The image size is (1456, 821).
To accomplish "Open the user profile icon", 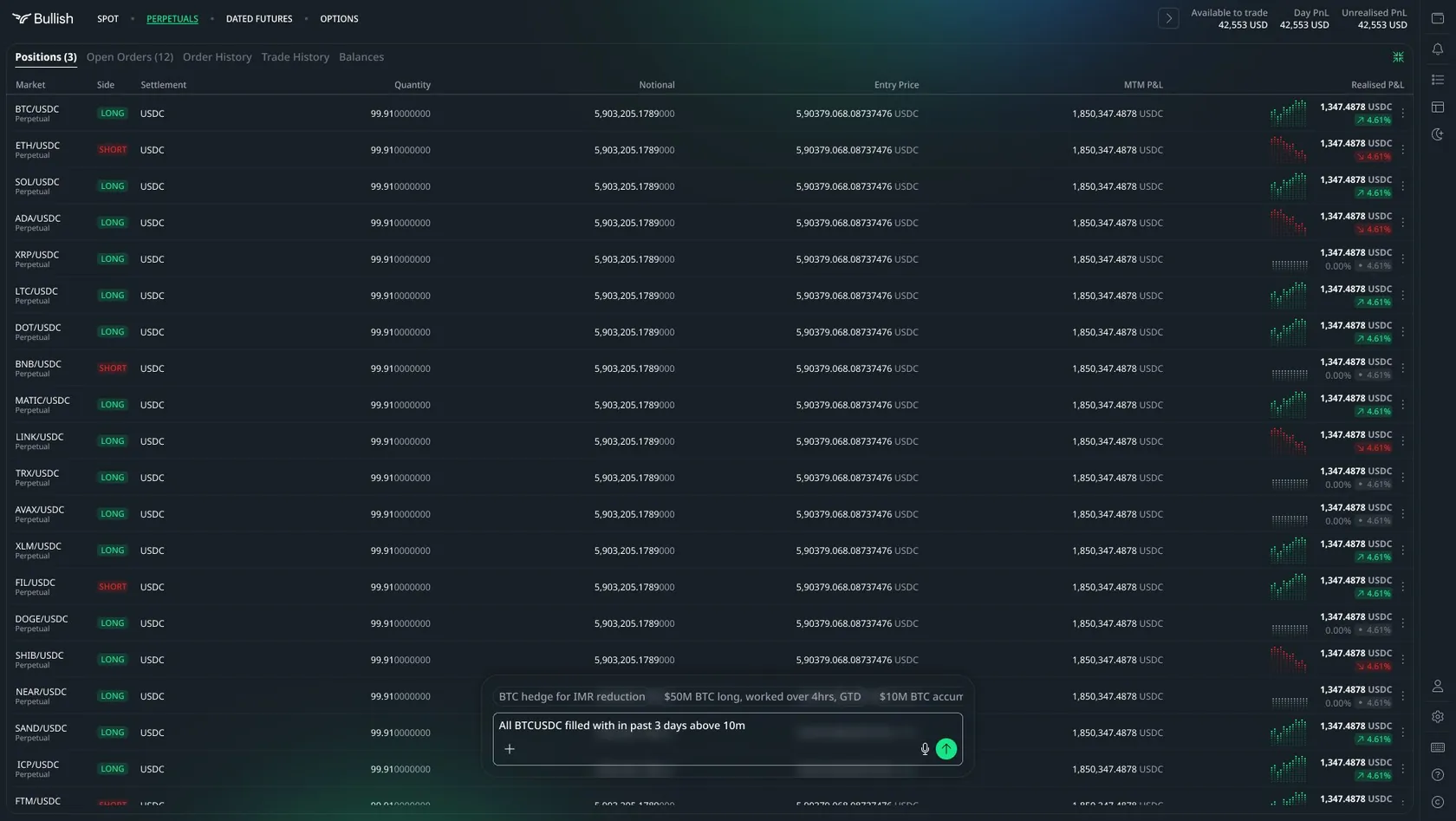I will coord(1438,686).
